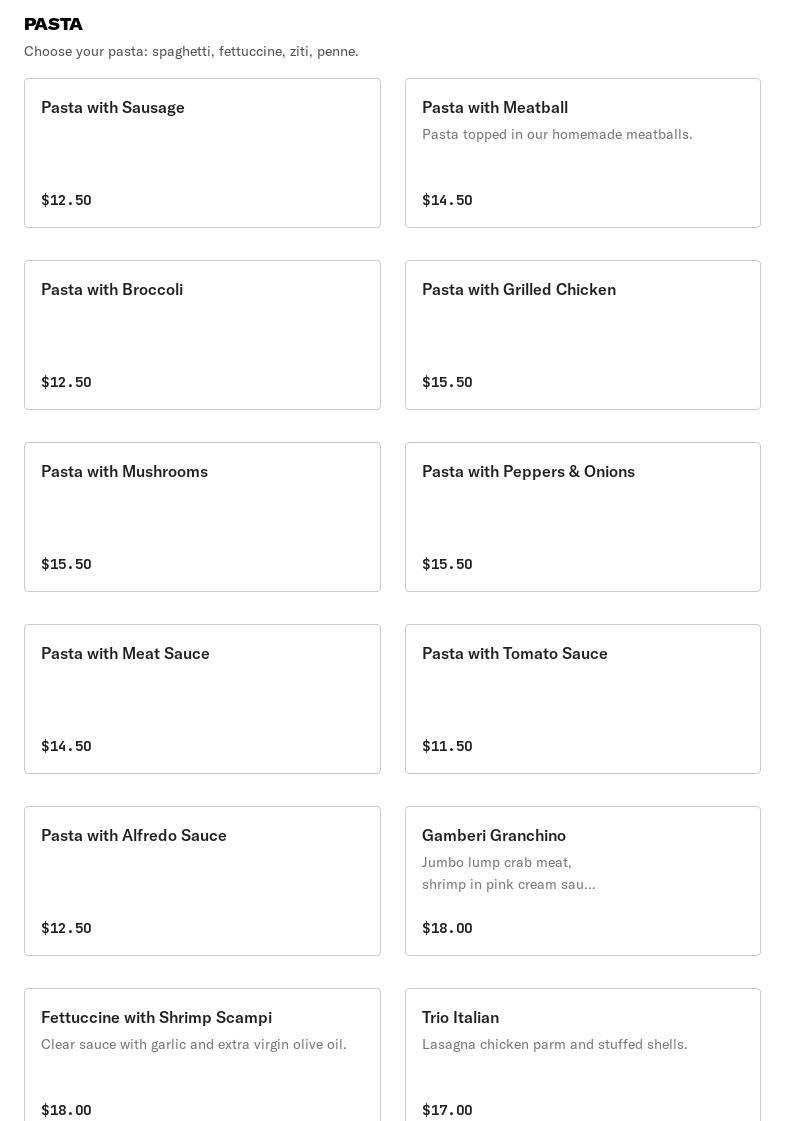
Task: Click Pasta with Peppers & Onions
Action: tap(582, 517)
